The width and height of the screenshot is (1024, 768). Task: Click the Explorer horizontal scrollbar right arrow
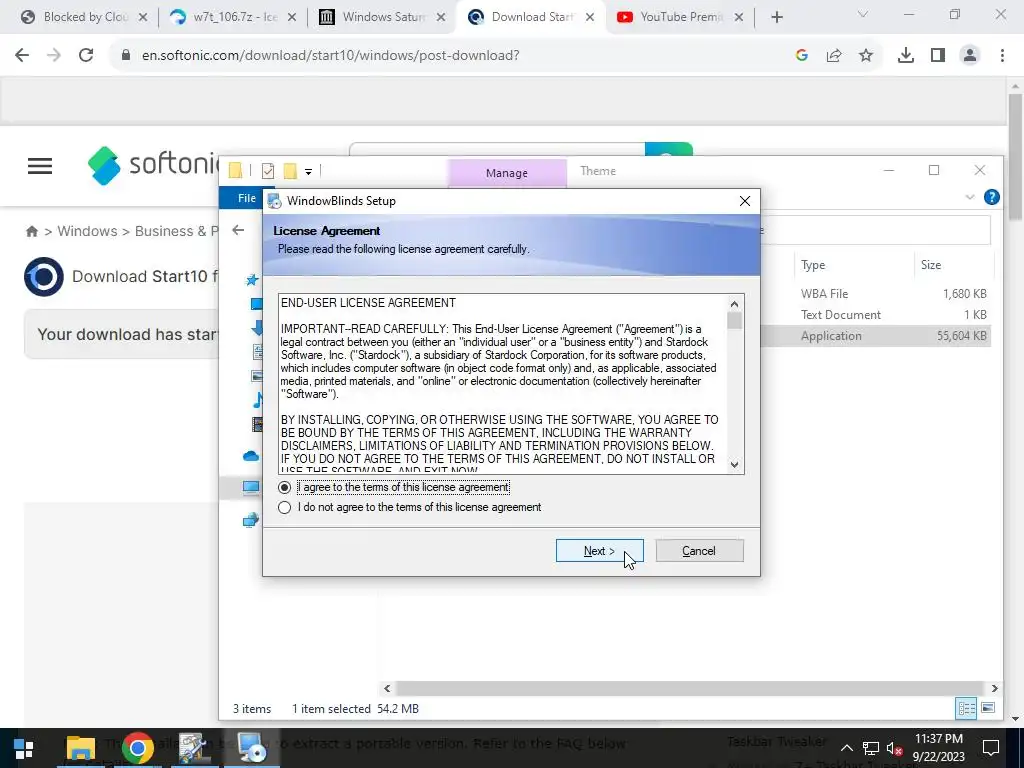994,688
